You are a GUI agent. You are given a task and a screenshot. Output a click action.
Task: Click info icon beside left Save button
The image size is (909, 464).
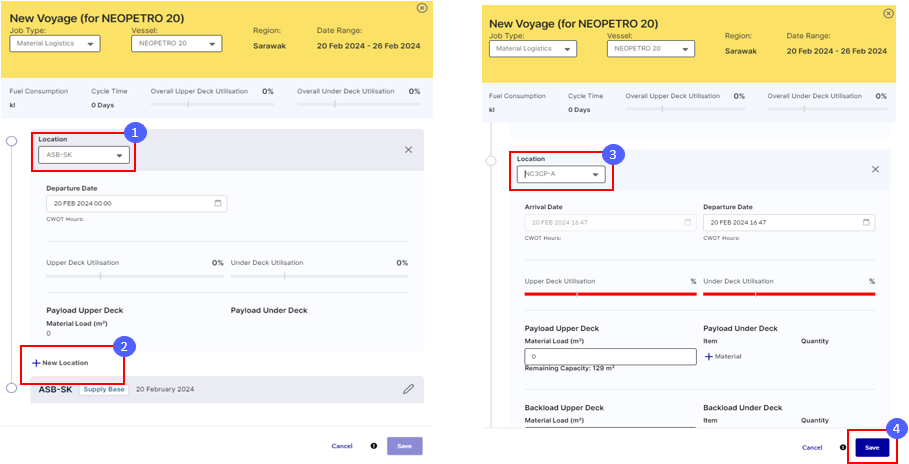point(374,446)
